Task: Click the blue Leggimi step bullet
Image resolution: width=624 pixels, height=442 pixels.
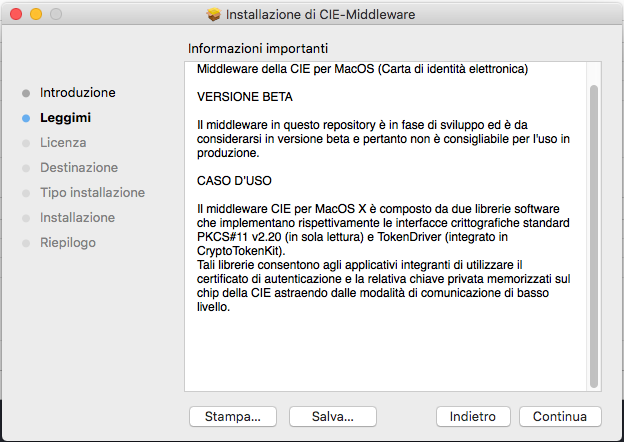Action: click(26, 119)
